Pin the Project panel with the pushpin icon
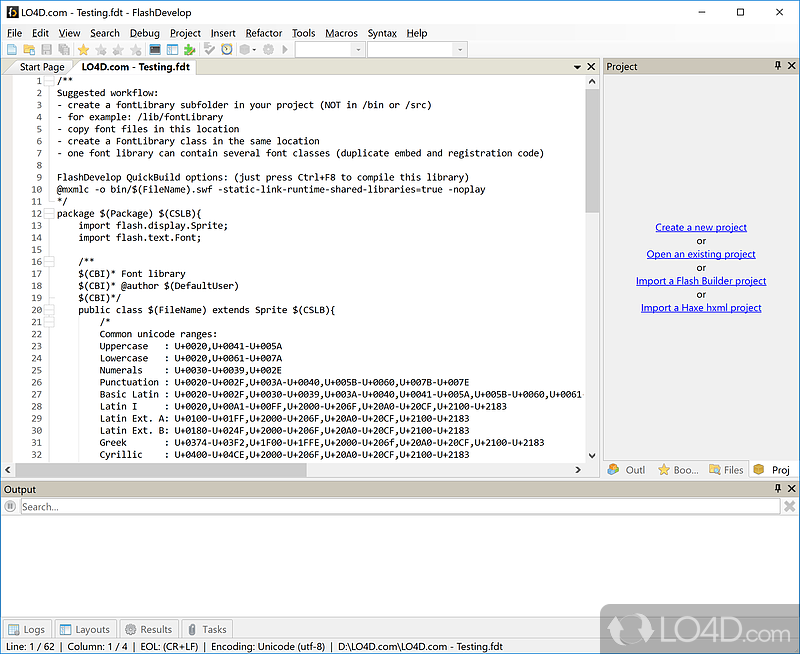The height and width of the screenshot is (654, 800). (x=778, y=66)
